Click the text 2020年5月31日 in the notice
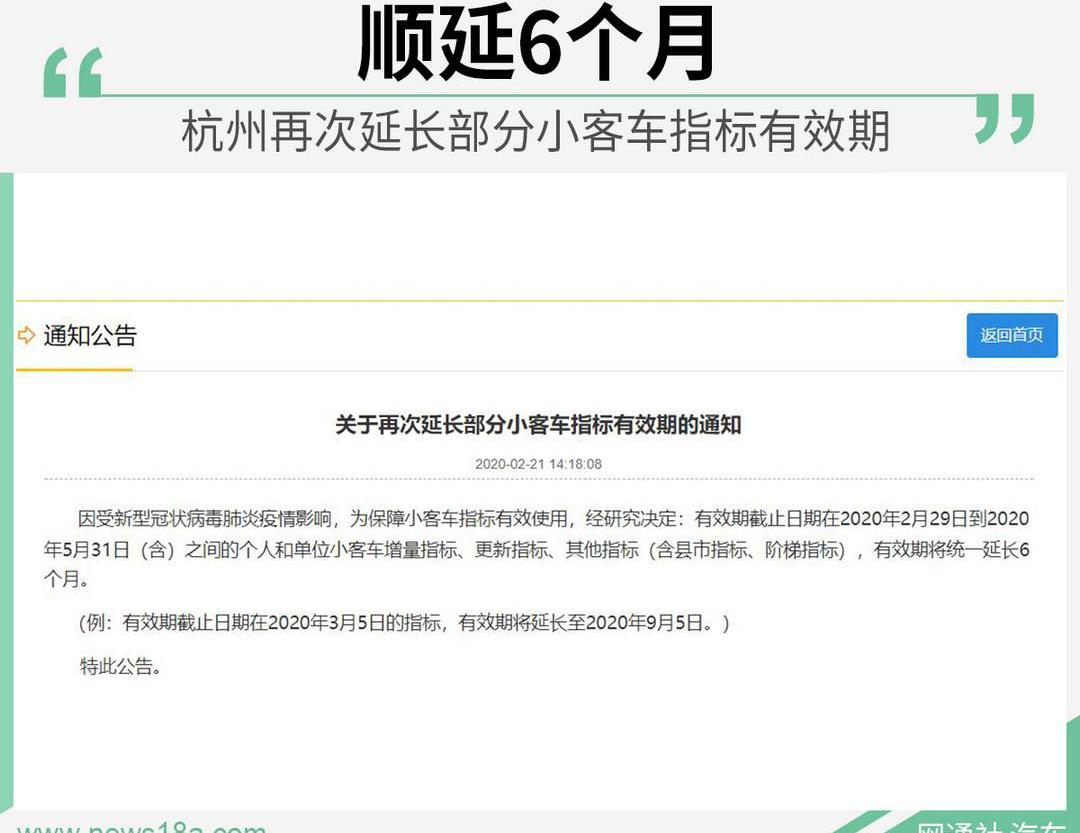1080x833 pixels. coord(88,549)
